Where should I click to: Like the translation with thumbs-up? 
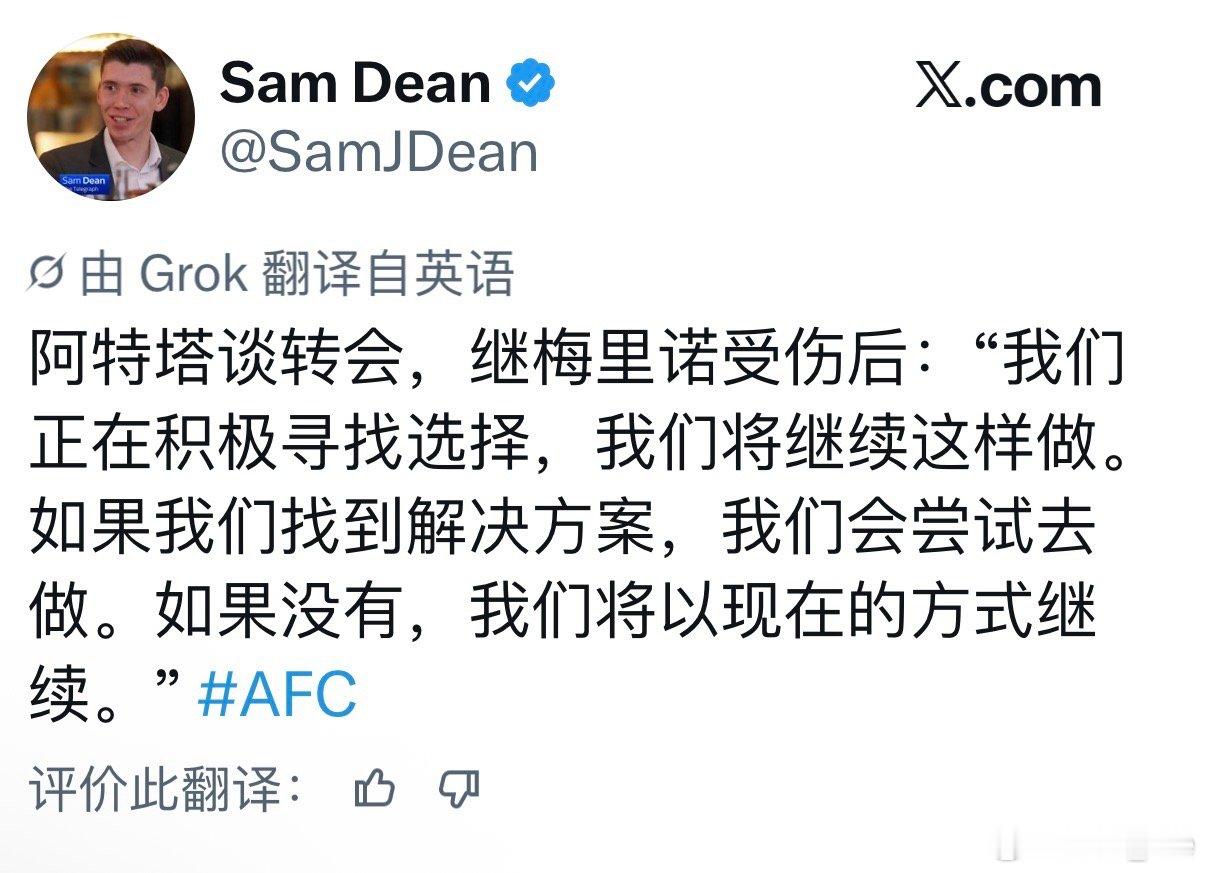pyautogui.click(x=375, y=791)
